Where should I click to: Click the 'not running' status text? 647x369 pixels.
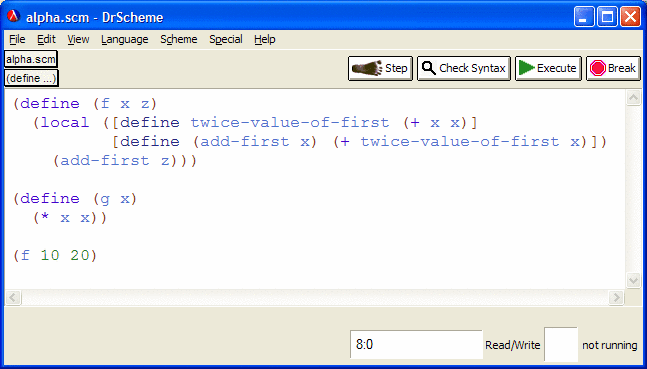click(x=610, y=345)
